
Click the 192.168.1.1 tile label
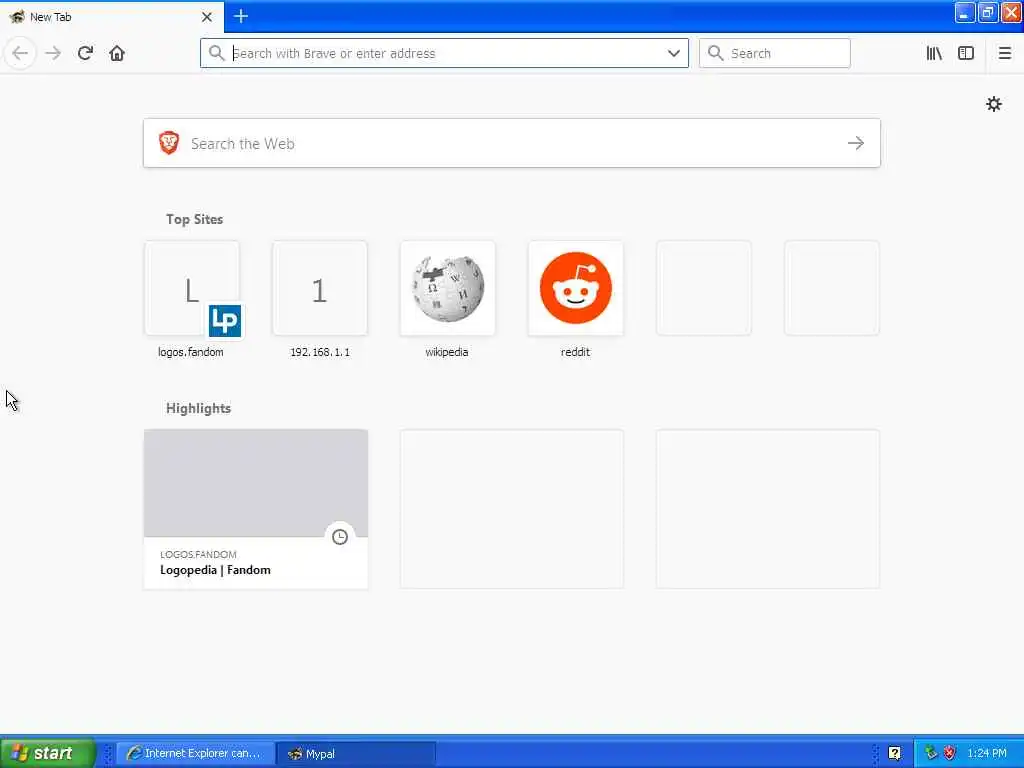320,352
